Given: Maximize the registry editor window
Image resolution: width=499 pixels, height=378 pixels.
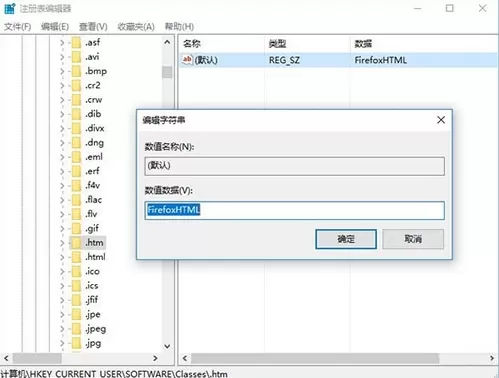Looking at the screenshot, I should [450, 8].
